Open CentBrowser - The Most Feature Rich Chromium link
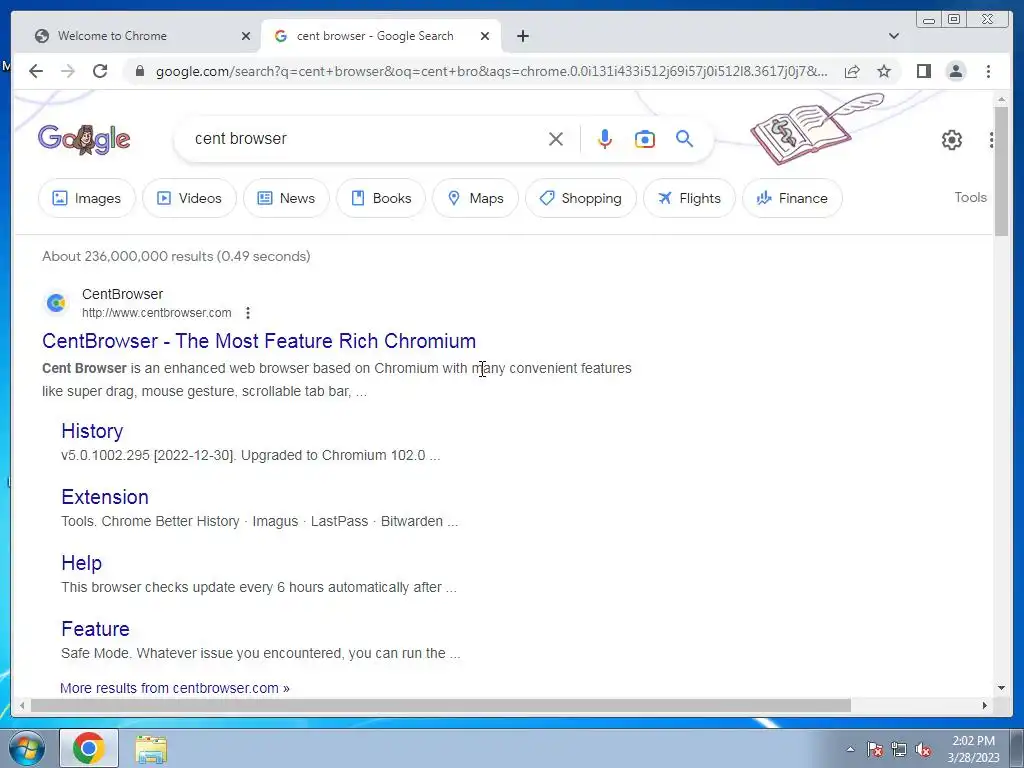 click(x=259, y=341)
